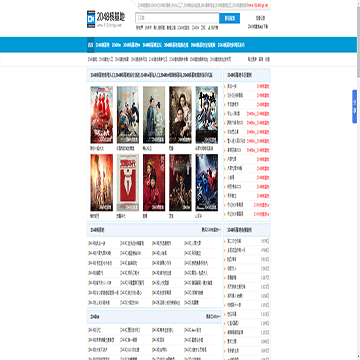Click the small green icon below the search bar
Screen dimensions: 360x360
point(209,28)
